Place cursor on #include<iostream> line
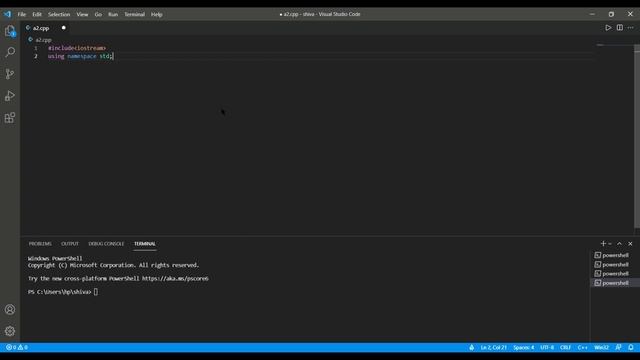This screenshot has height=360, width=640. [77, 48]
